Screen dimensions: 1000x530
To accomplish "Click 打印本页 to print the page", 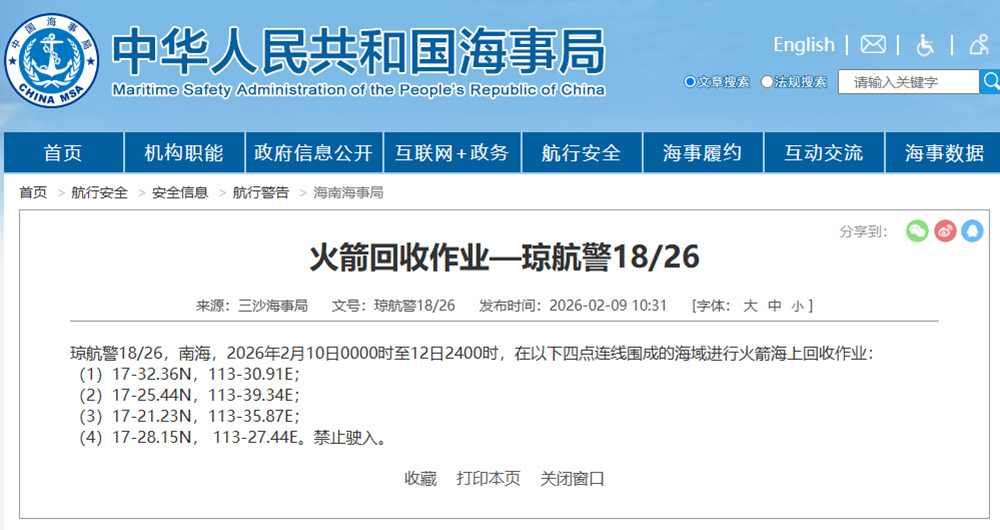I will [x=488, y=478].
